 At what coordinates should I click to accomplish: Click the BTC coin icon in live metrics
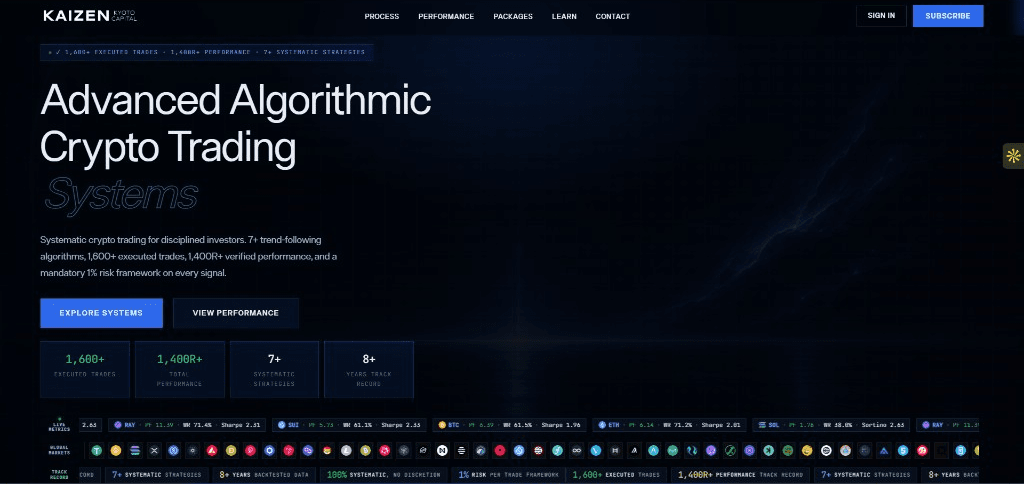point(441,425)
